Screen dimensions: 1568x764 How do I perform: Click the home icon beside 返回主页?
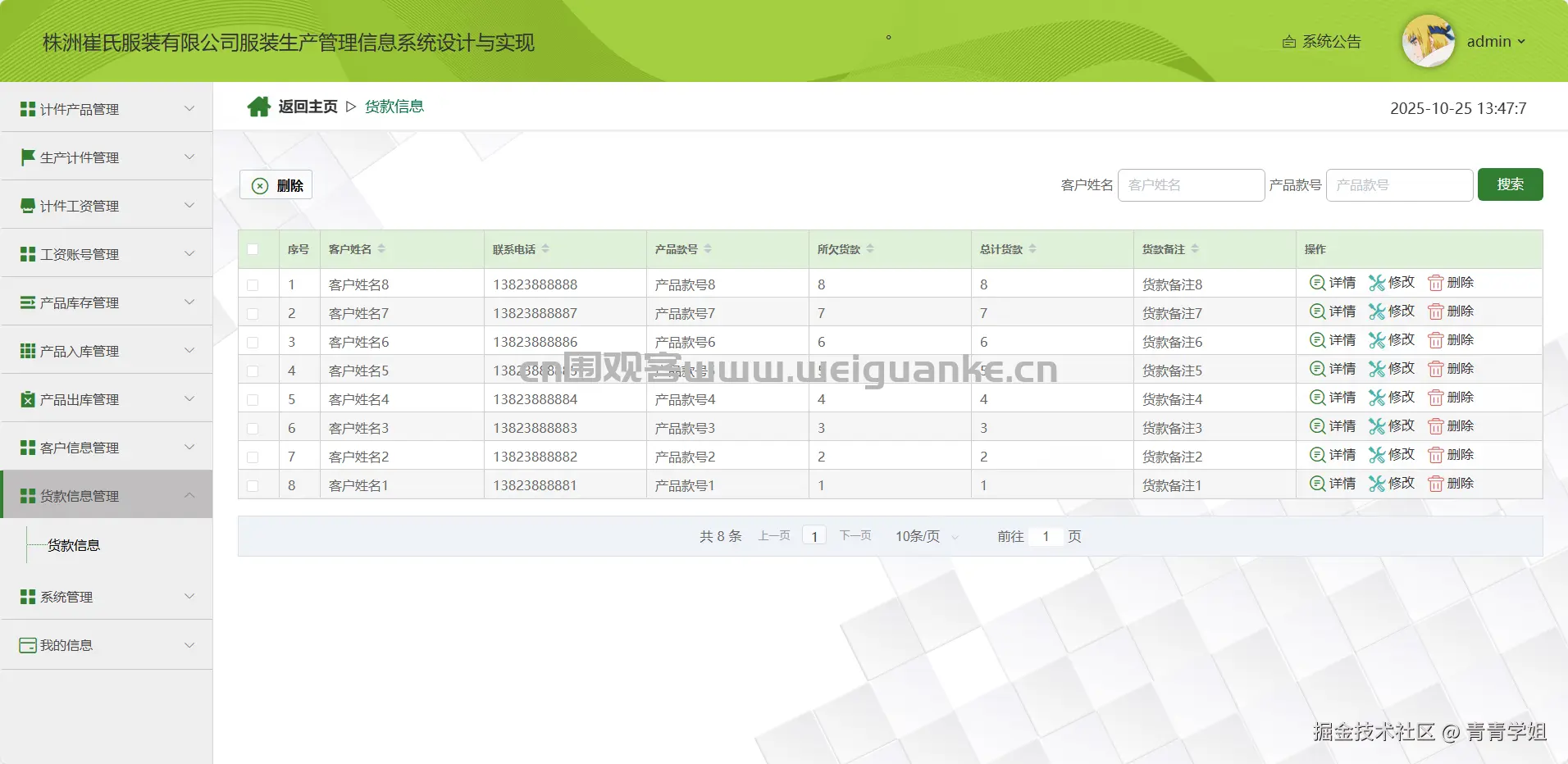pos(259,107)
